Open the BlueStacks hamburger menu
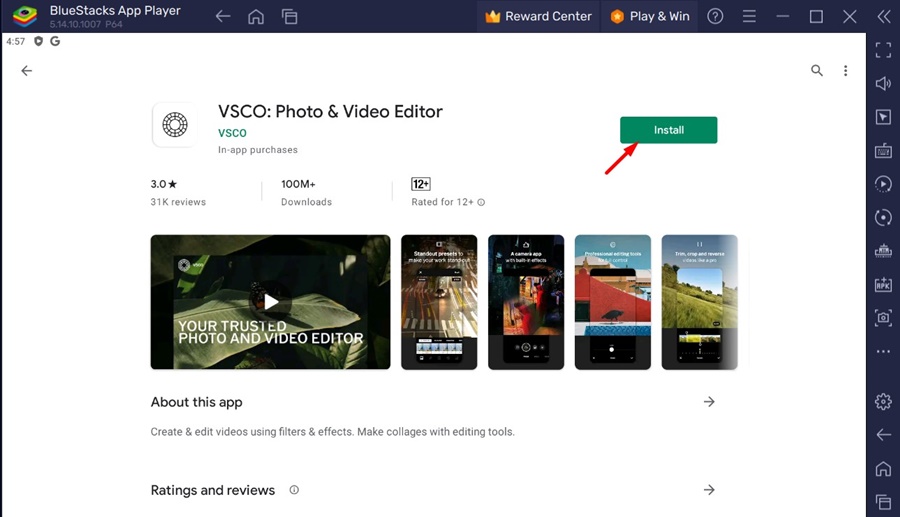The width and height of the screenshot is (900, 517). (749, 16)
